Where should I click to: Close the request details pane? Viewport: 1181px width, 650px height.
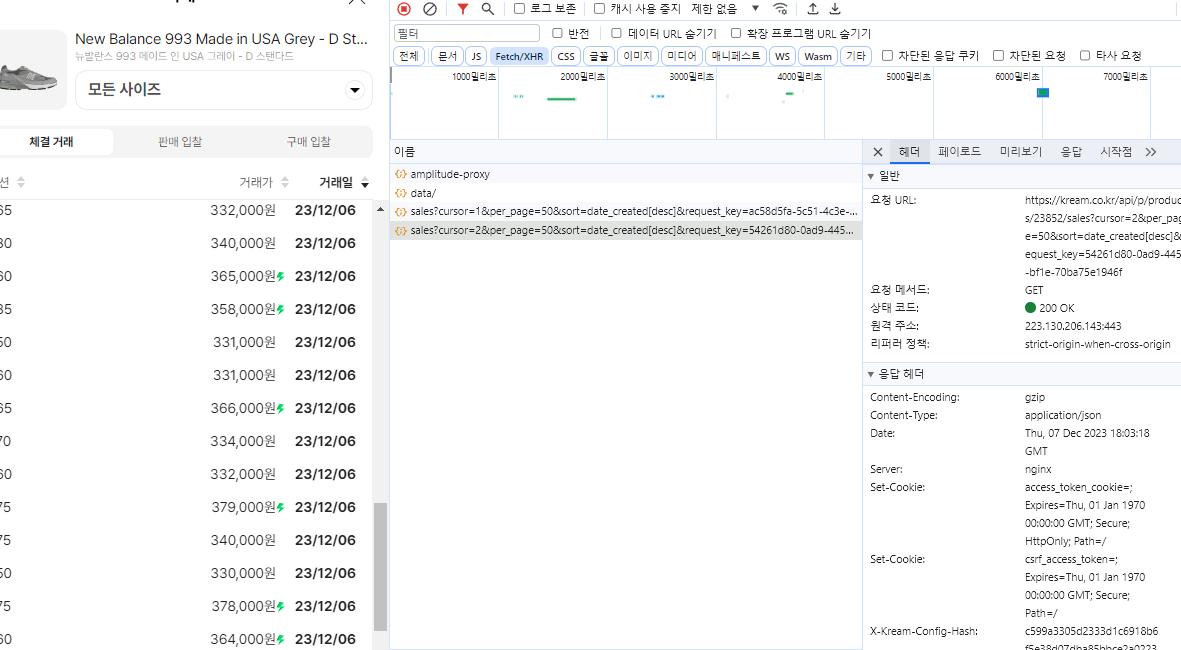[x=877, y=152]
